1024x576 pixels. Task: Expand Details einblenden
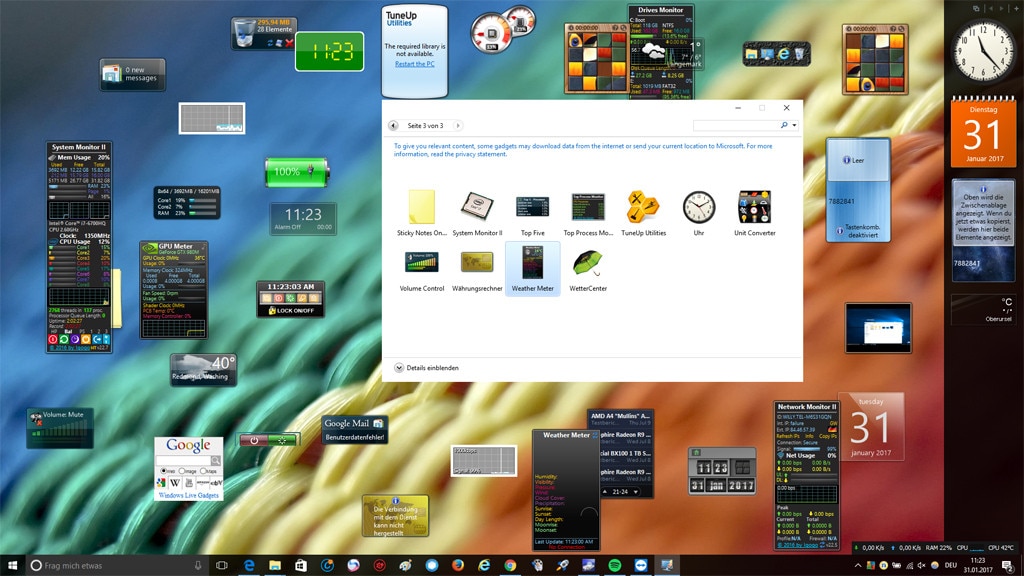[426, 368]
